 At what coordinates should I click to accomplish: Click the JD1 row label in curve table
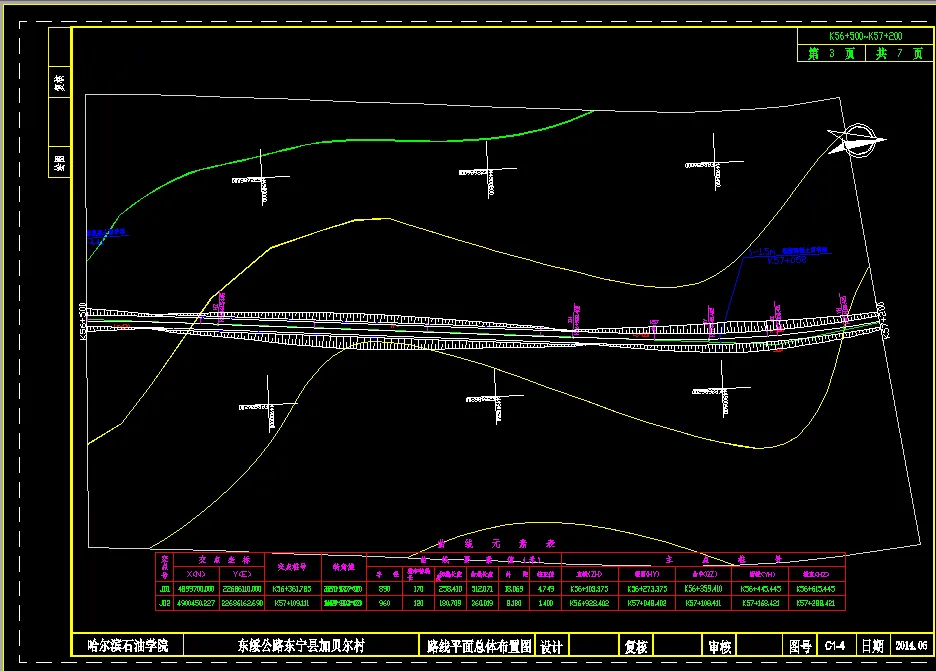[x=164, y=589]
